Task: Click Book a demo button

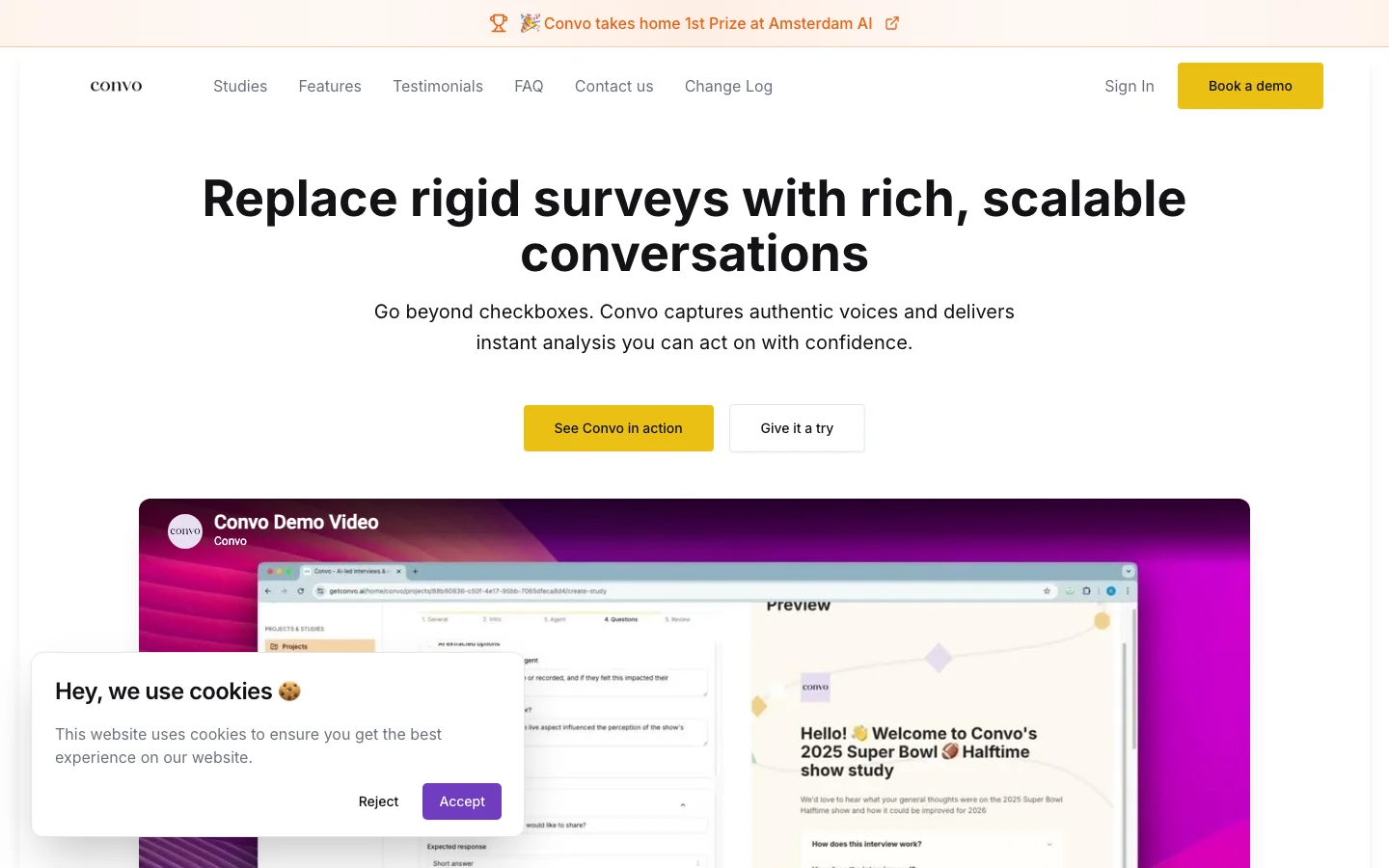Action: (x=1250, y=86)
